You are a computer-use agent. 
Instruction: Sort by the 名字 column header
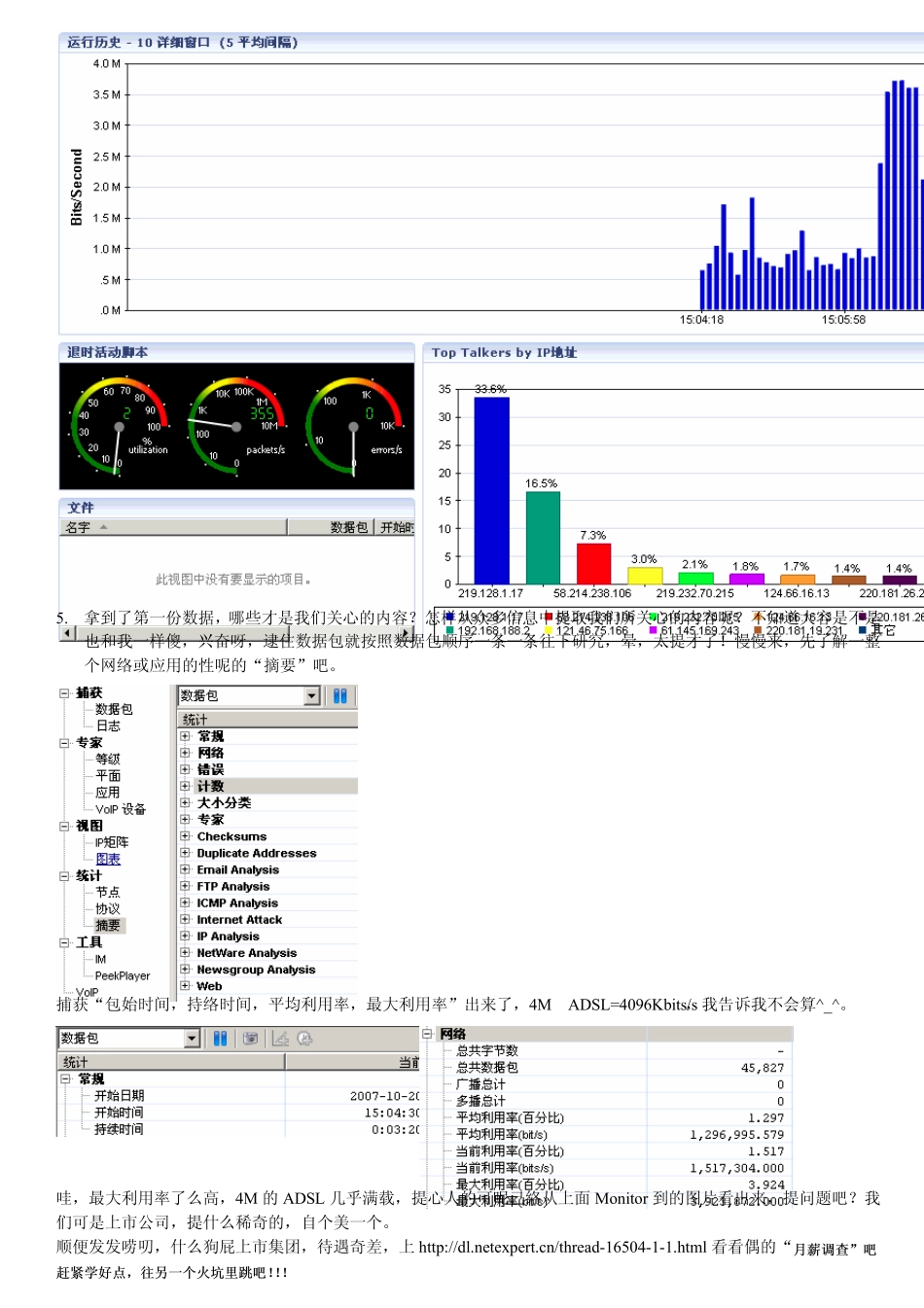tap(173, 527)
